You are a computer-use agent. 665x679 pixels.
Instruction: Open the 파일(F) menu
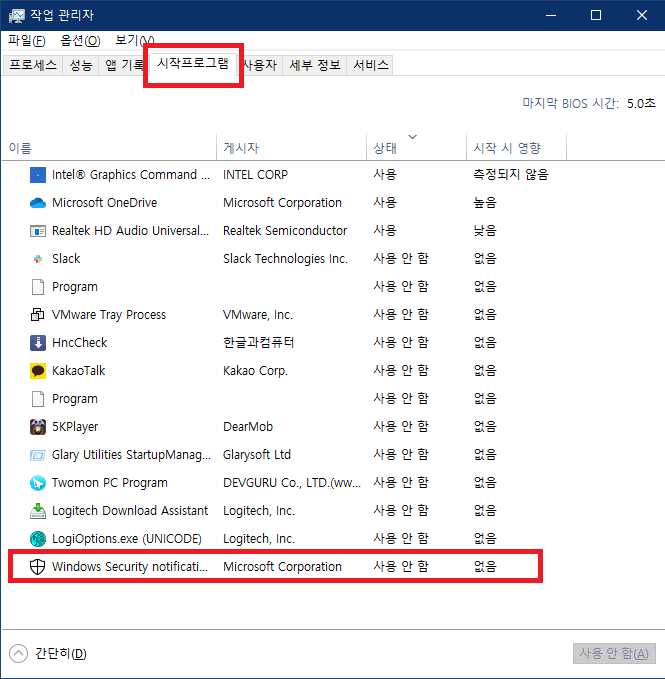(27, 40)
